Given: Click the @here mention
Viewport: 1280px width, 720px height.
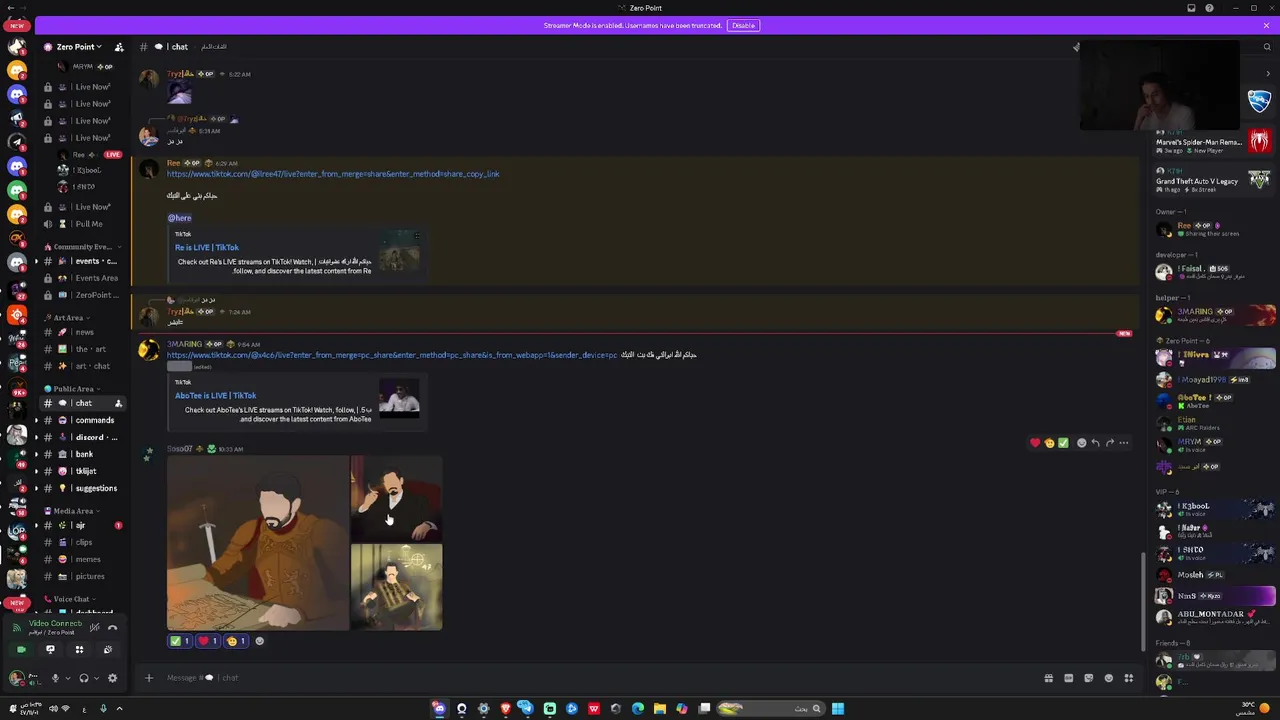Looking at the screenshot, I should coord(179,218).
